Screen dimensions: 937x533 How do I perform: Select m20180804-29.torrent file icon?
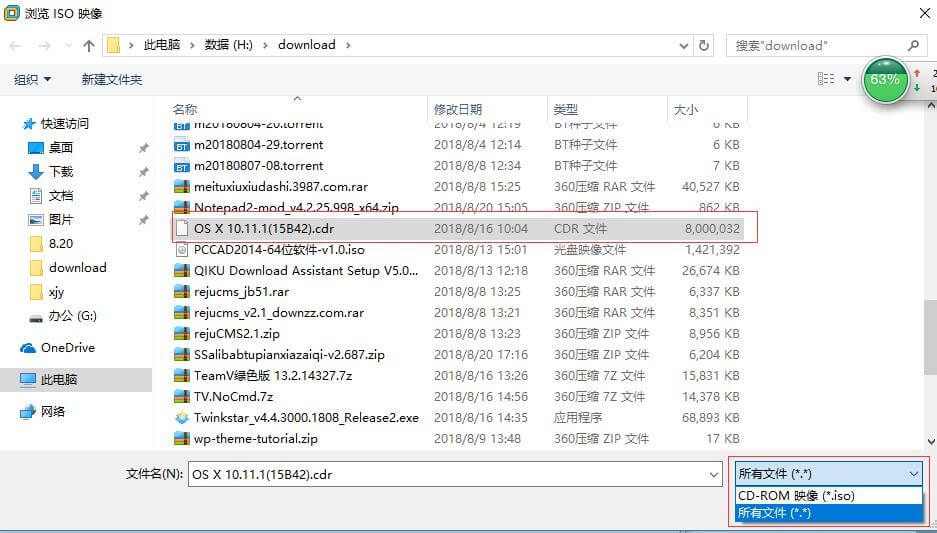(182, 145)
